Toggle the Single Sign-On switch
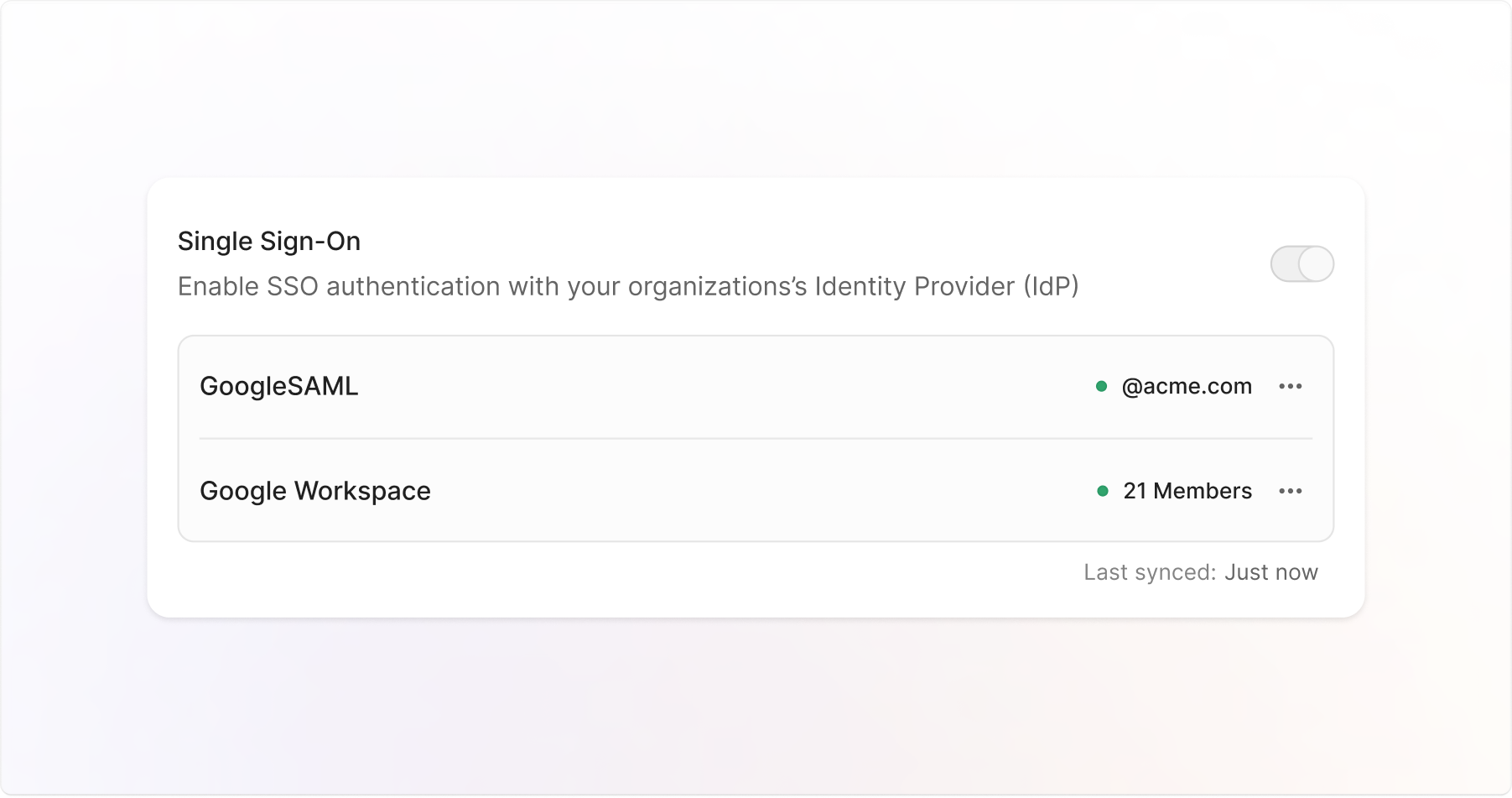Viewport: 1512px width, 798px height. coord(1302,264)
